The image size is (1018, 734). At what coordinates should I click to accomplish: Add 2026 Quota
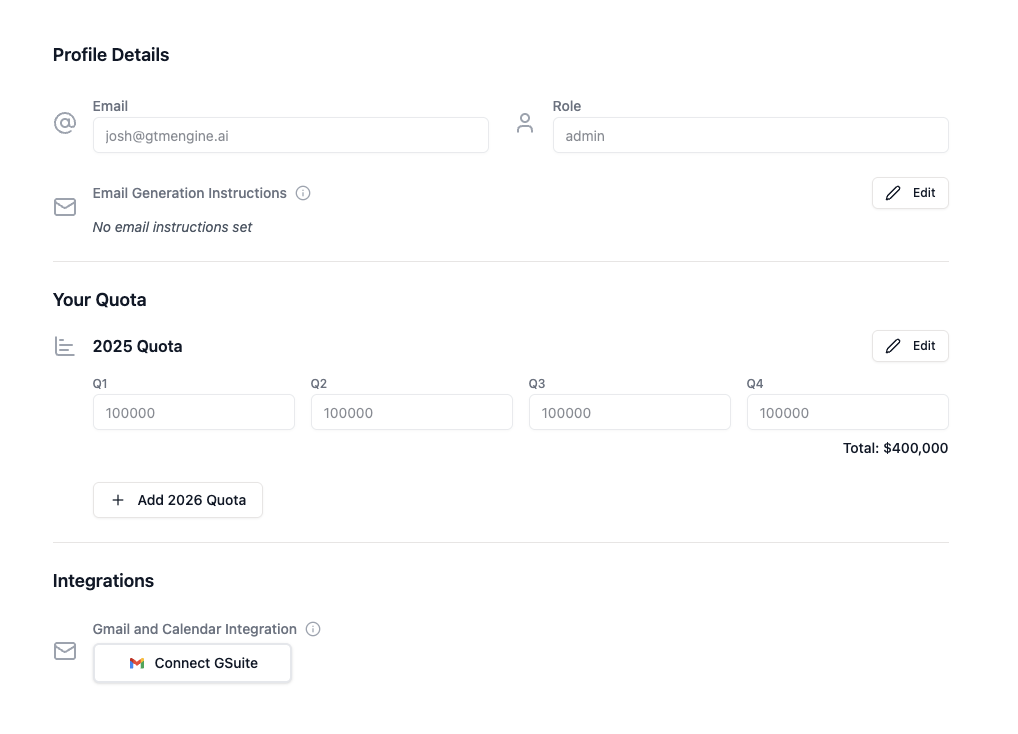click(178, 500)
